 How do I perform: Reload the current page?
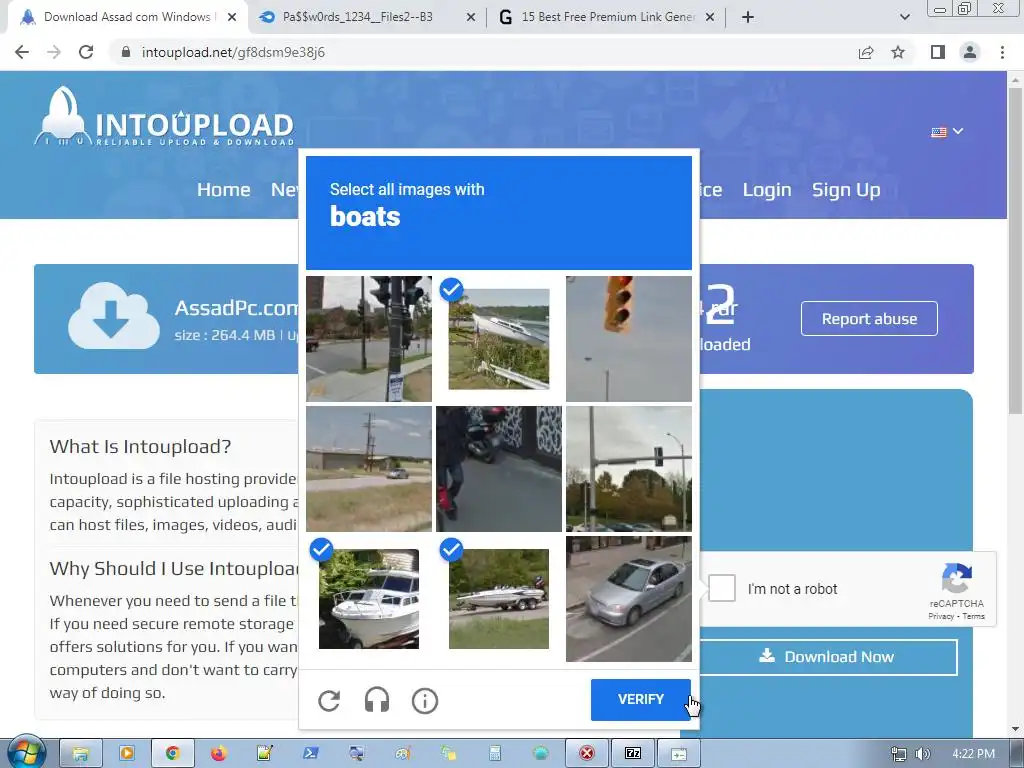pos(86,52)
